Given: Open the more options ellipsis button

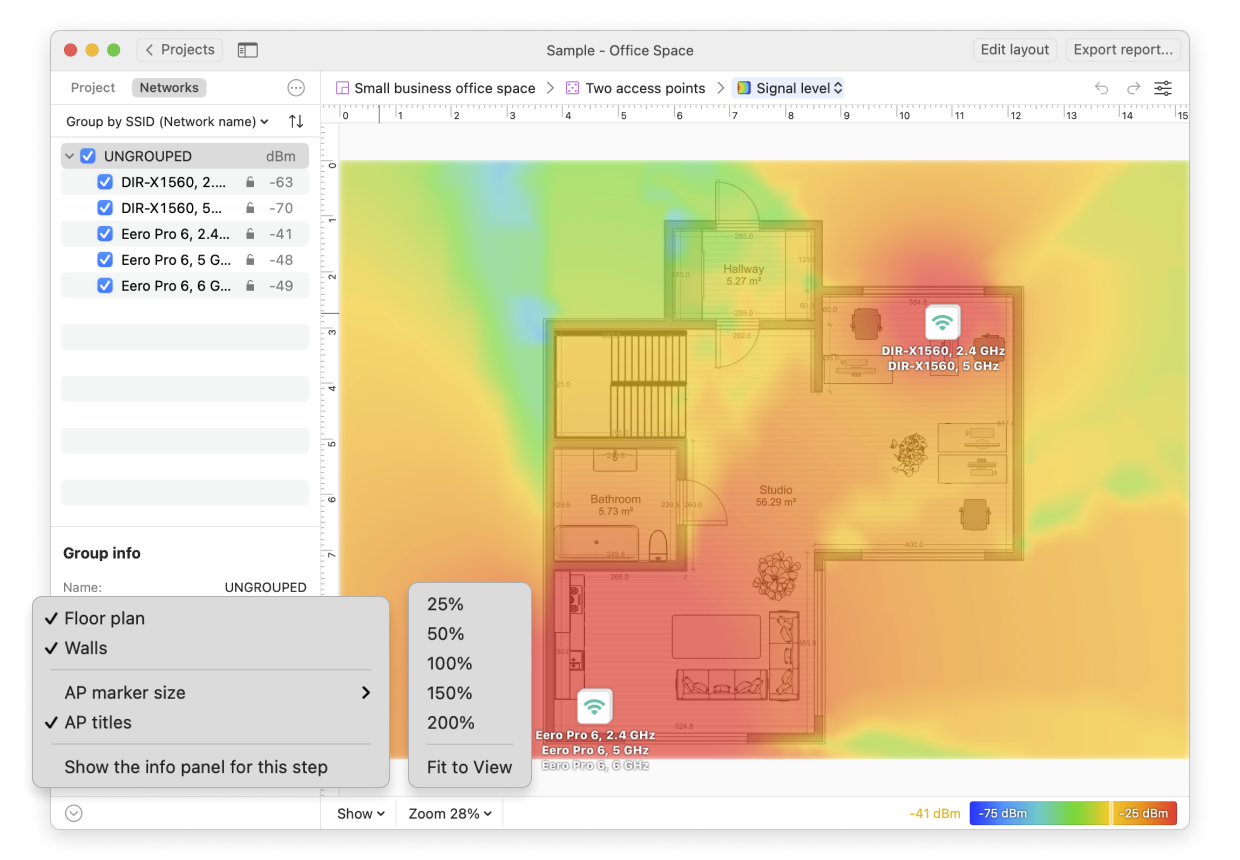Looking at the screenshot, I should (x=296, y=88).
